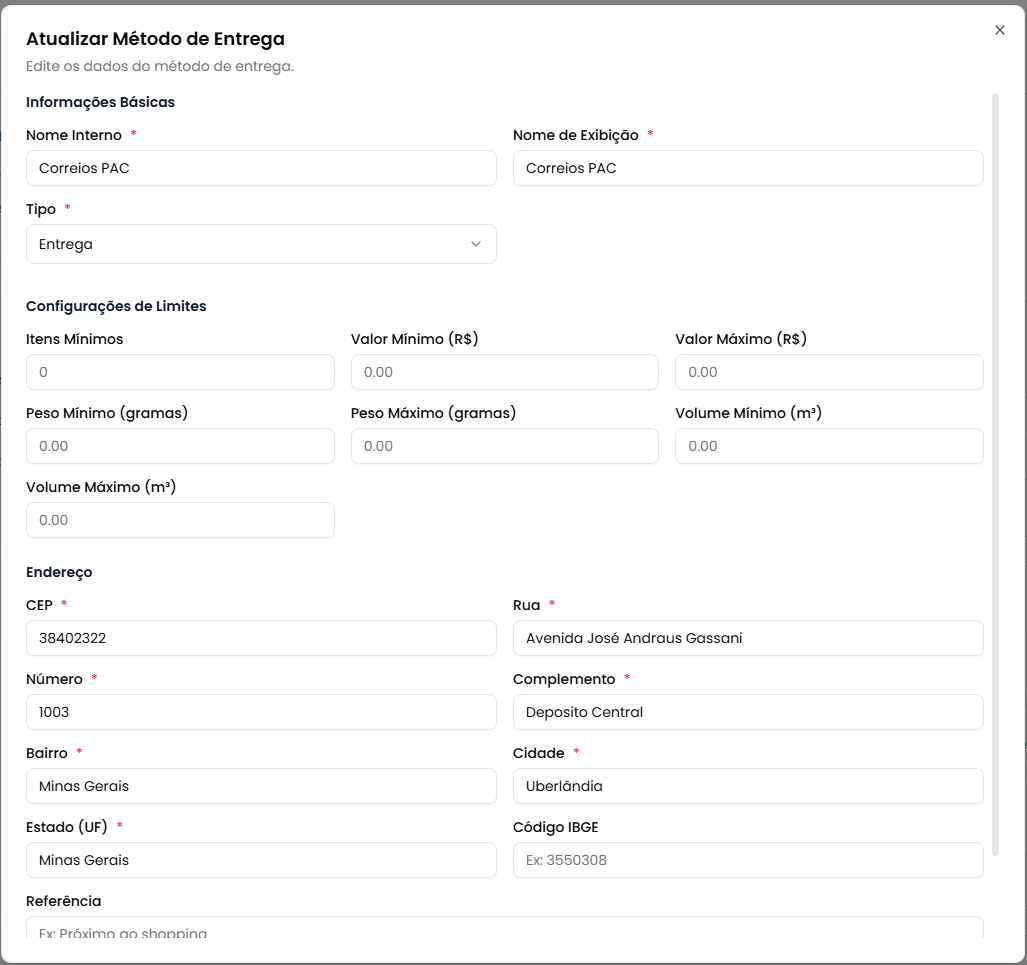Open the Tipo dropdown showing Entrega
The width and height of the screenshot is (1027, 965).
(250, 244)
